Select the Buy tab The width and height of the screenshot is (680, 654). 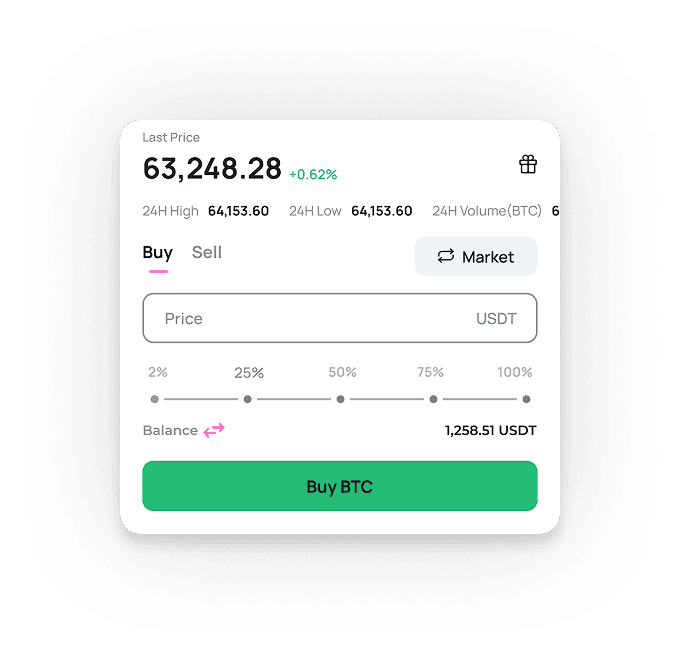(x=158, y=253)
